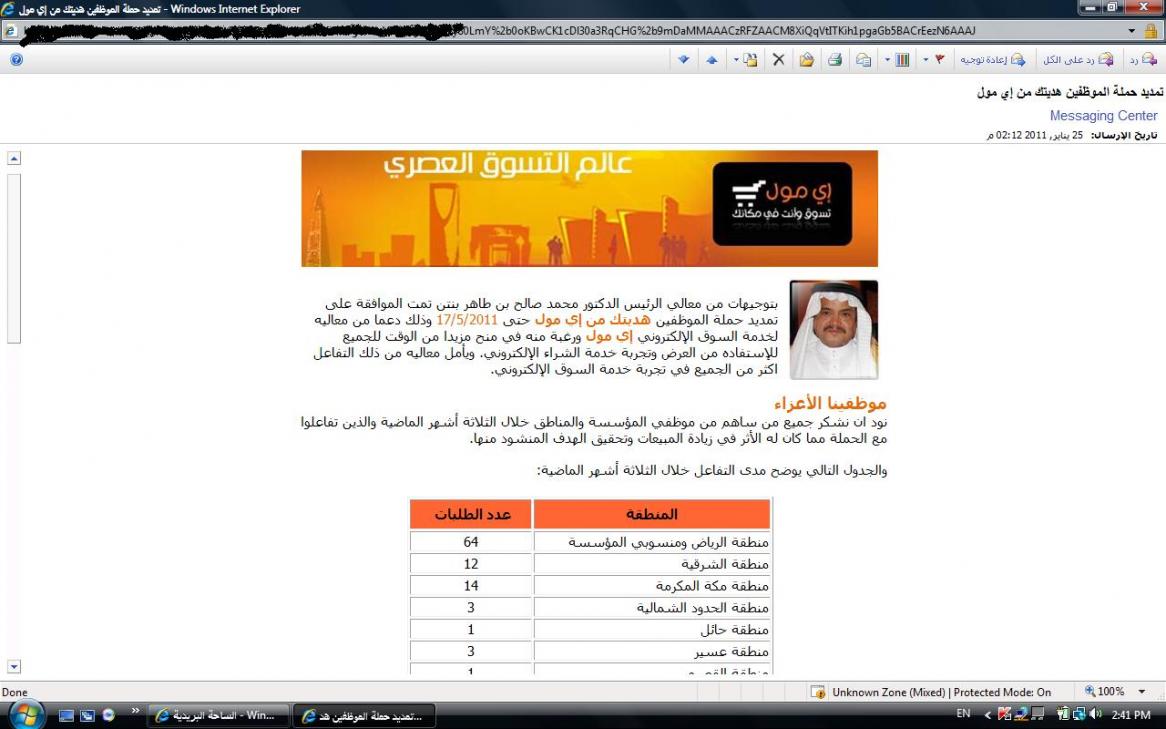Click the network connection tray icon
The image size is (1166, 729).
tap(1080, 715)
